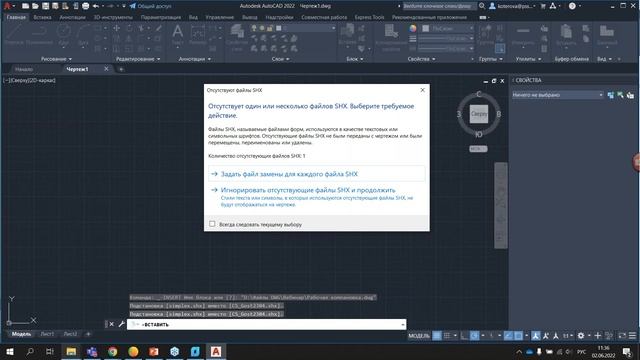The image size is (640, 360).
Task: Click the Group icon in the Groups panel
Action: (485, 35)
